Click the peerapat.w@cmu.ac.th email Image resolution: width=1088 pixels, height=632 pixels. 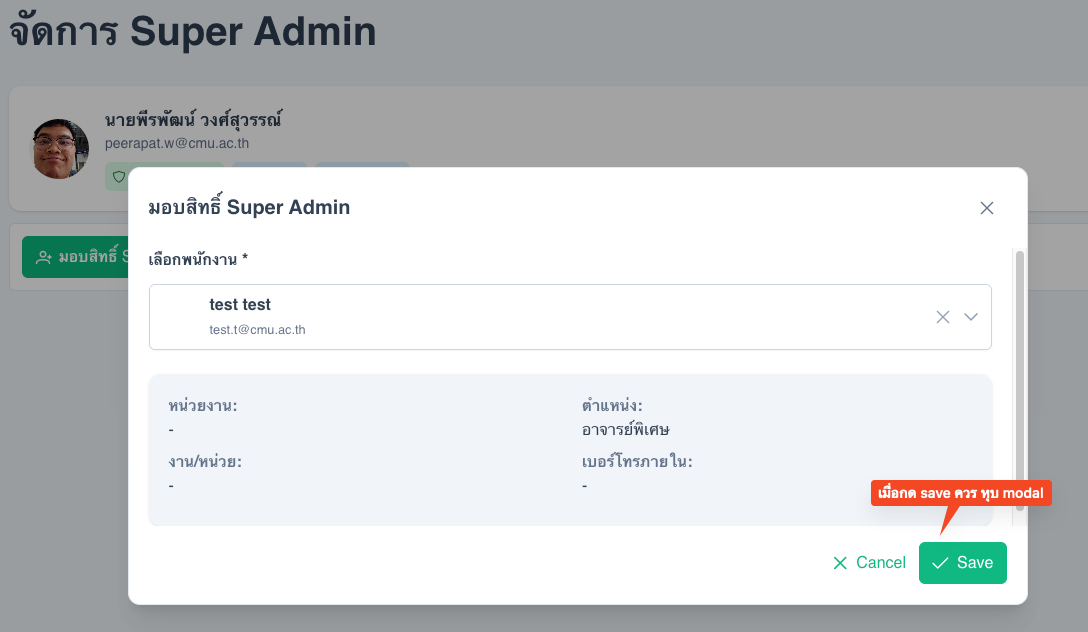(177, 143)
